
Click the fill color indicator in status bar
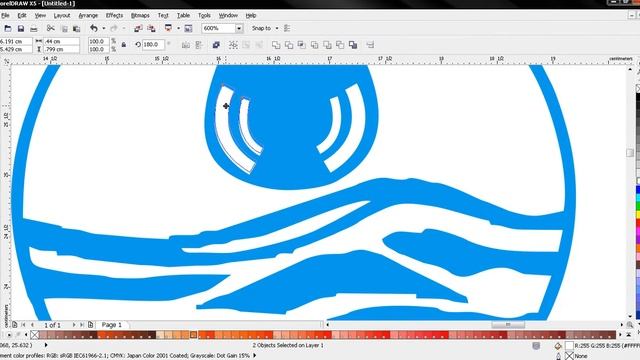(569, 346)
